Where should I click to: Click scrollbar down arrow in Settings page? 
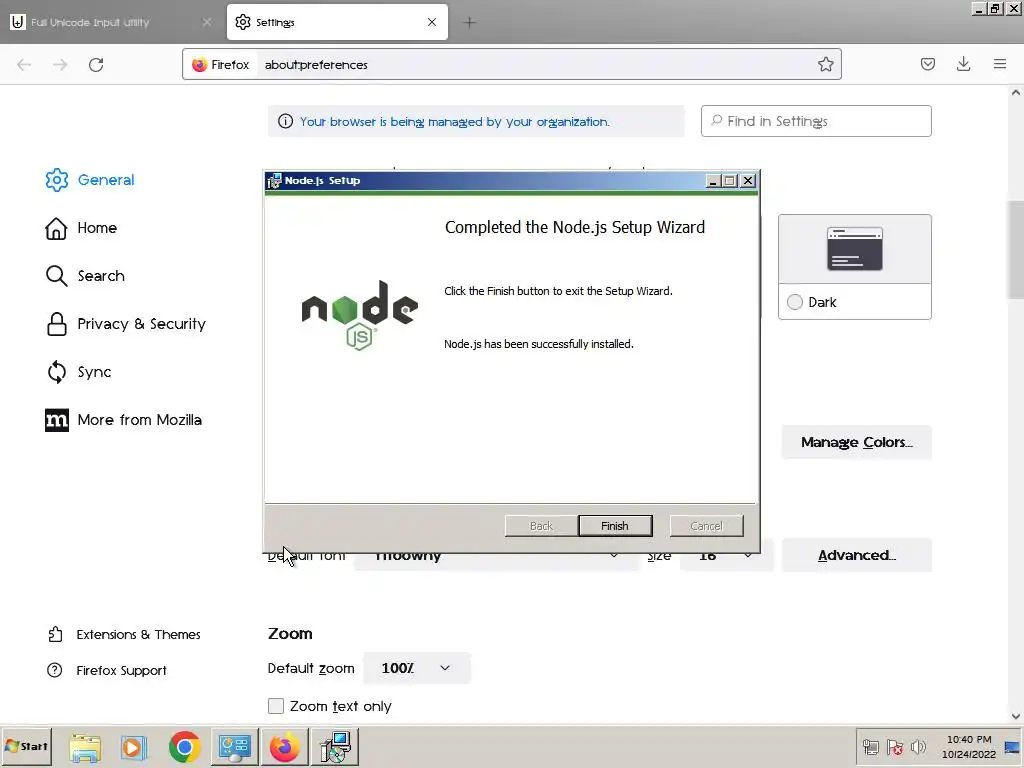pyautogui.click(x=1016, y=716)
